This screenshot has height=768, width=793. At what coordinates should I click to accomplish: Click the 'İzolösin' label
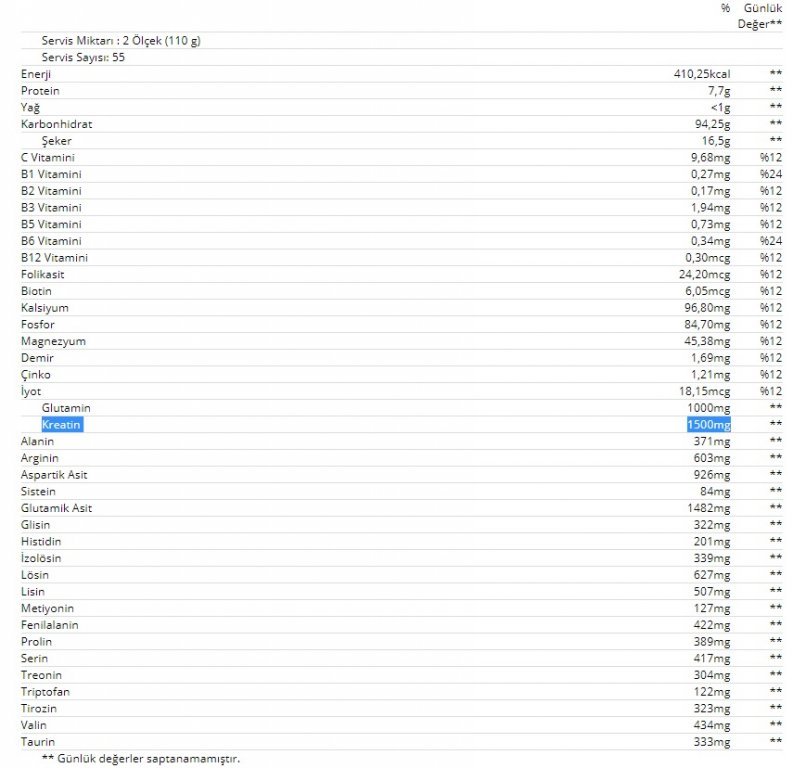[40, 558]
